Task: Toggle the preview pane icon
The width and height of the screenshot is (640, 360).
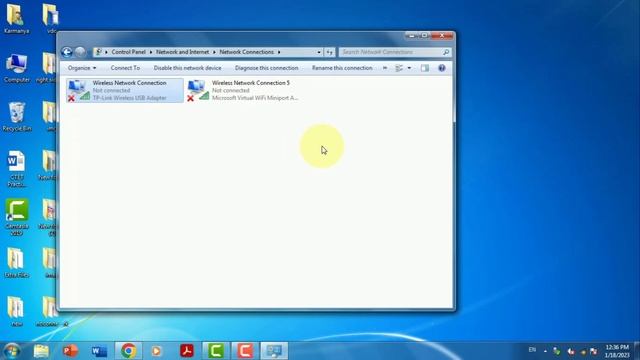Action: [x=425, y=68]
